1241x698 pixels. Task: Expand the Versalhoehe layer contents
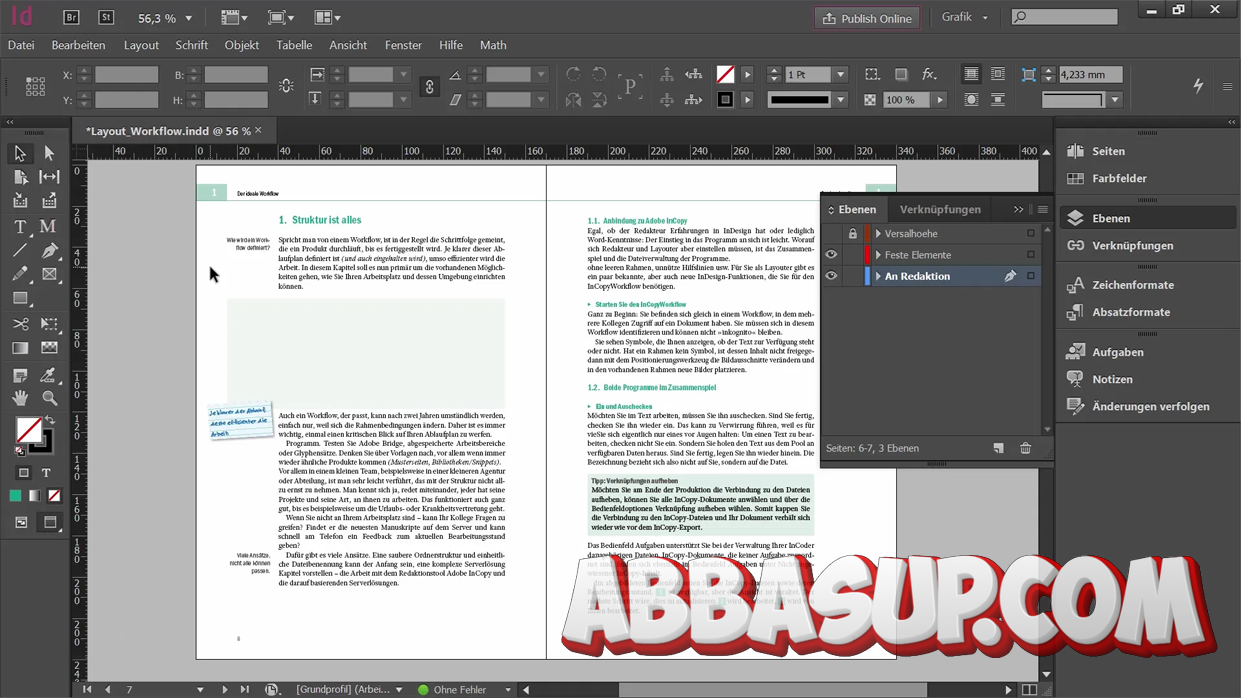pyautogui.click(x=878, y=234)
